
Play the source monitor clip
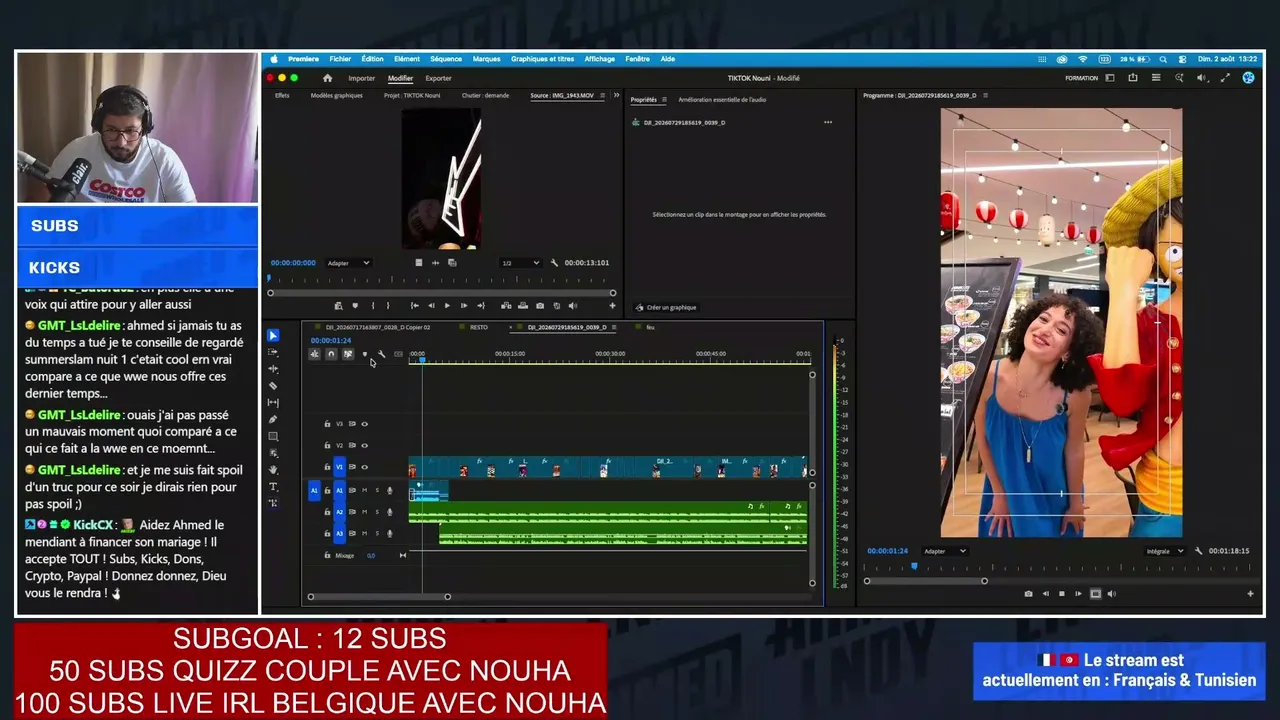tap(447, 306)
